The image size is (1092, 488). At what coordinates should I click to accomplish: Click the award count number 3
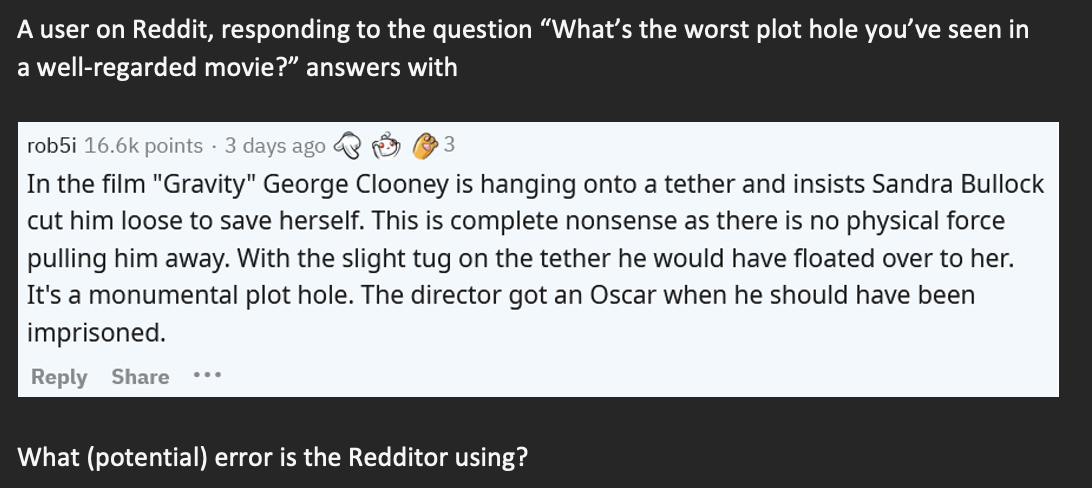pyautogui.click(x=449, y=144)
